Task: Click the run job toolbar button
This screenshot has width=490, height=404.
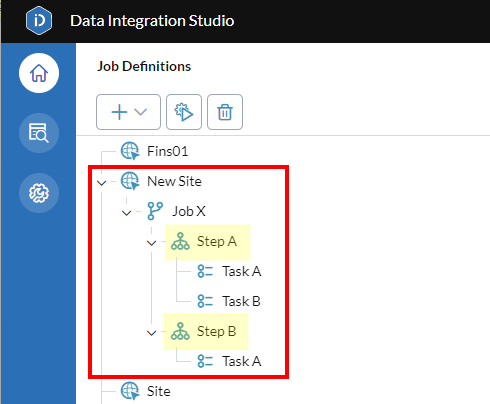Action: pyautogui.click(x=184, y=112)
